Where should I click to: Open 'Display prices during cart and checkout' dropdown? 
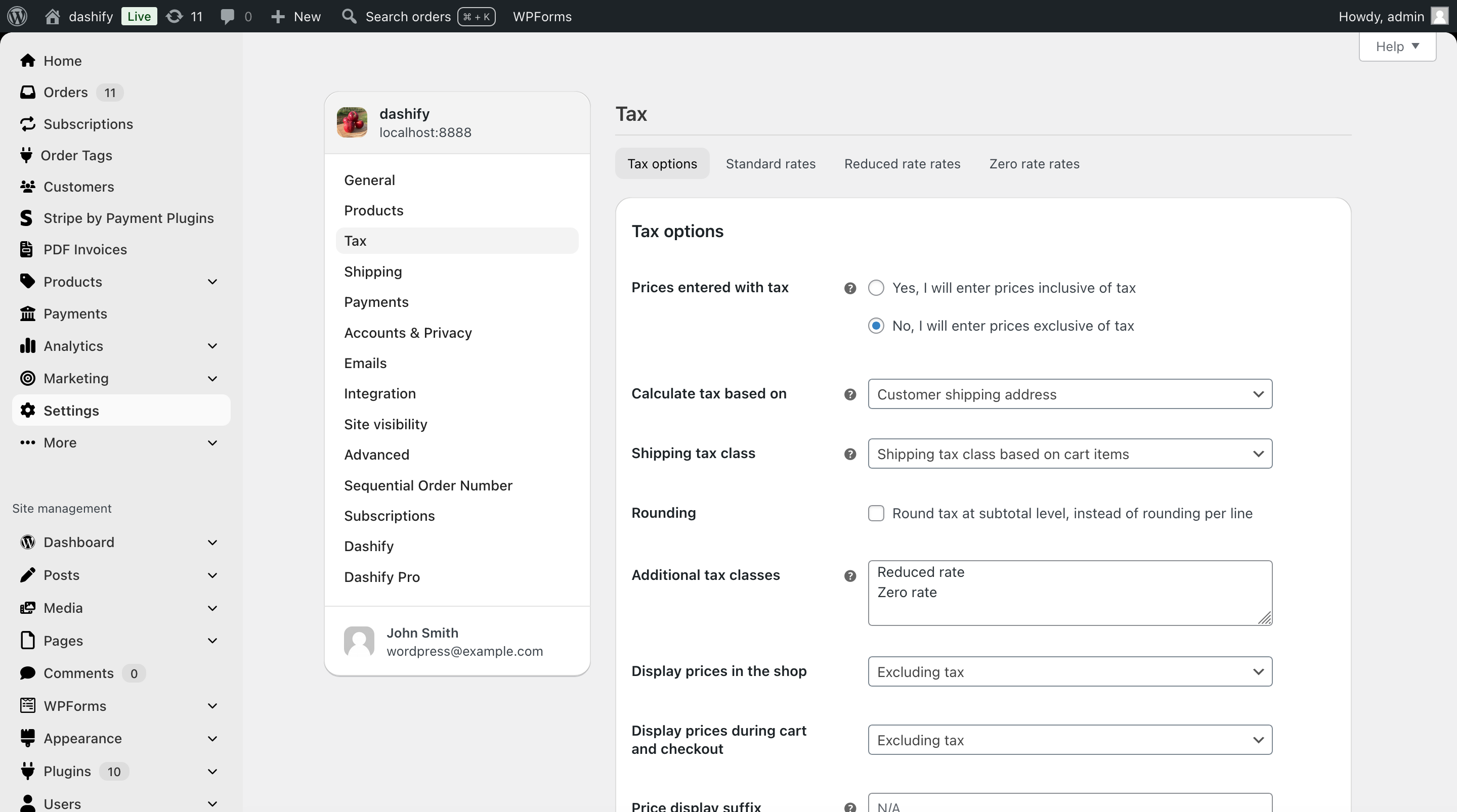click(x=1070, y=739)
